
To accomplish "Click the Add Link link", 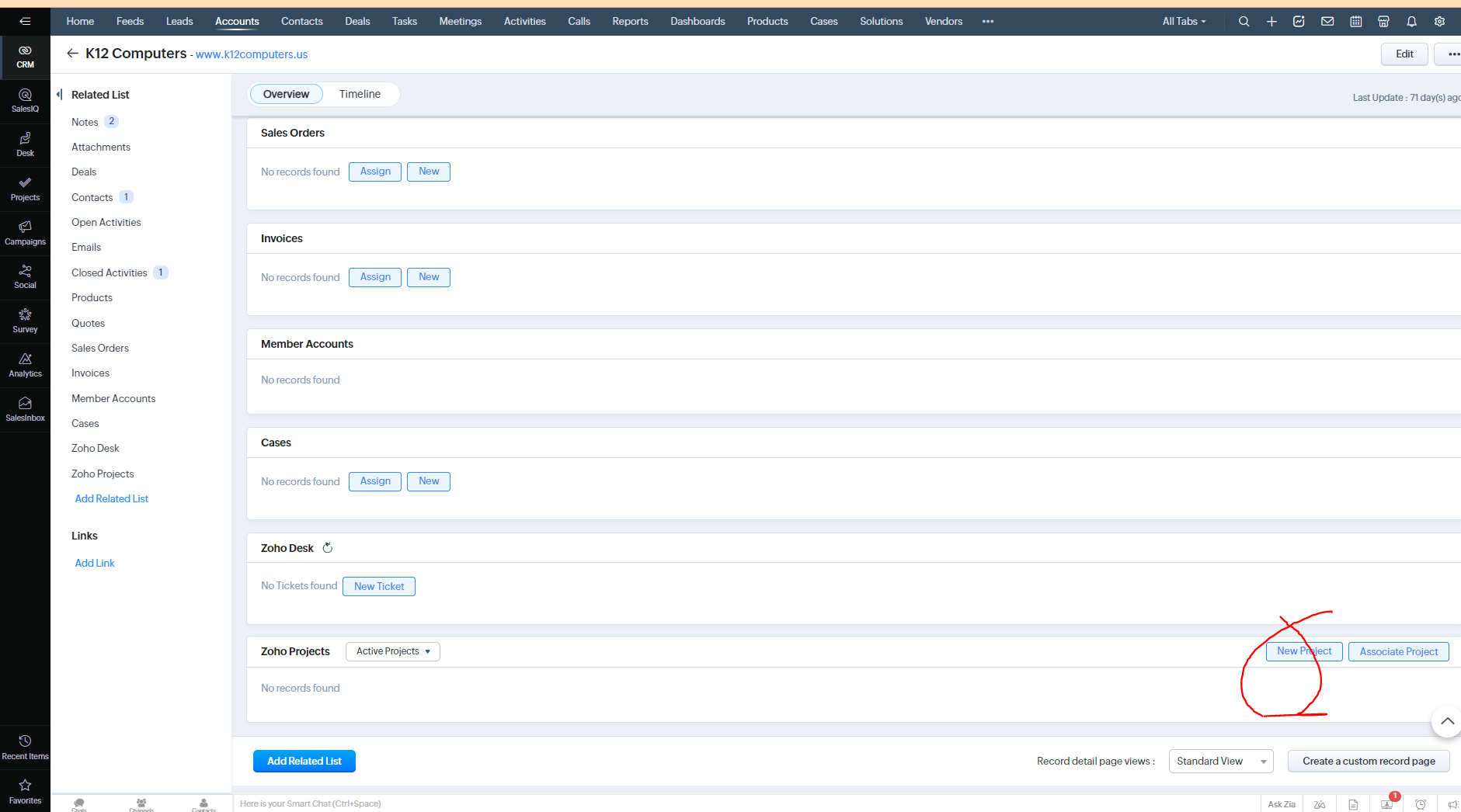I will click(95, 563).
